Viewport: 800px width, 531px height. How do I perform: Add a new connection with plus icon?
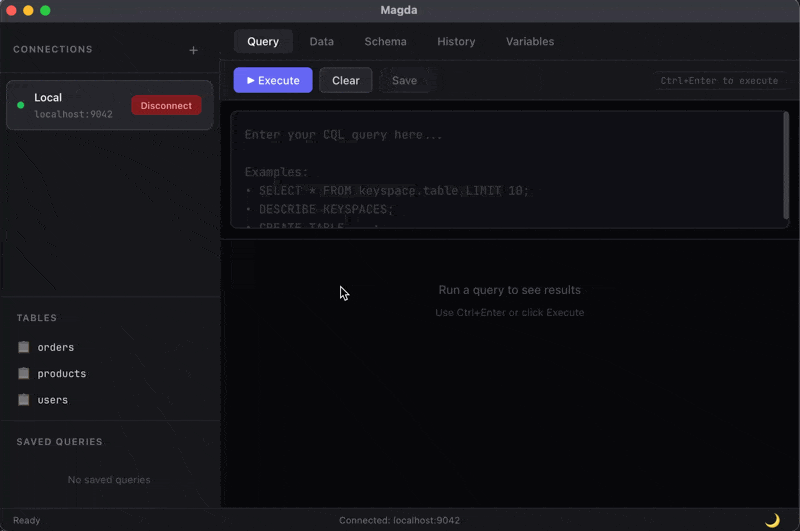coord(193,50)
